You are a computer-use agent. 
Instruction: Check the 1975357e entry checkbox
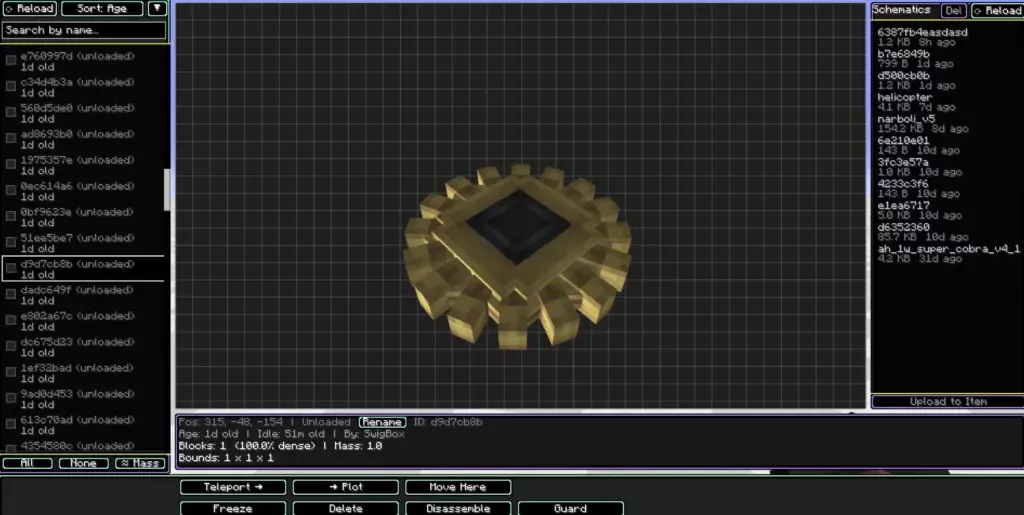[x=11, y=164]
